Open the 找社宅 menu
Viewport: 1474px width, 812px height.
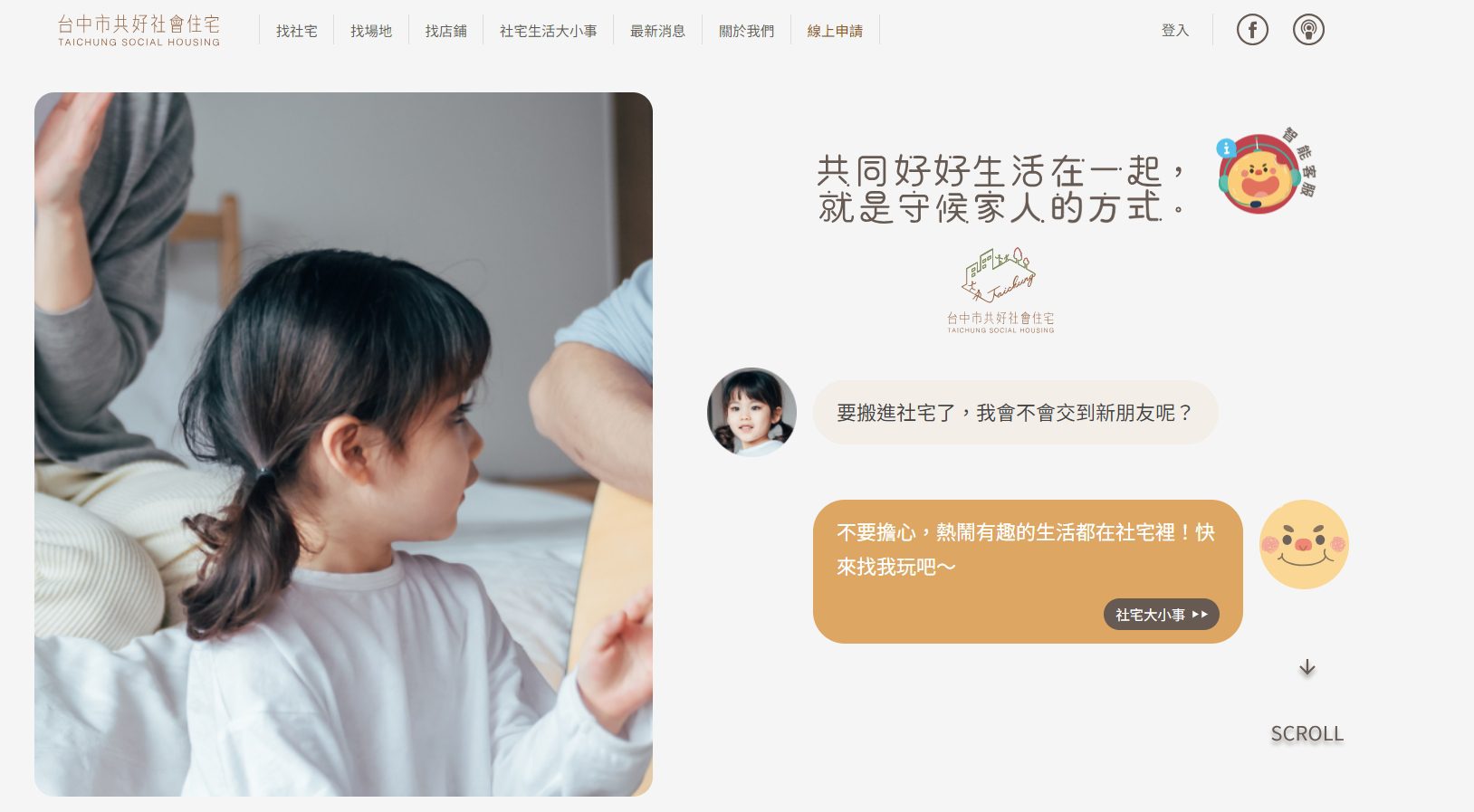point(297,31)
